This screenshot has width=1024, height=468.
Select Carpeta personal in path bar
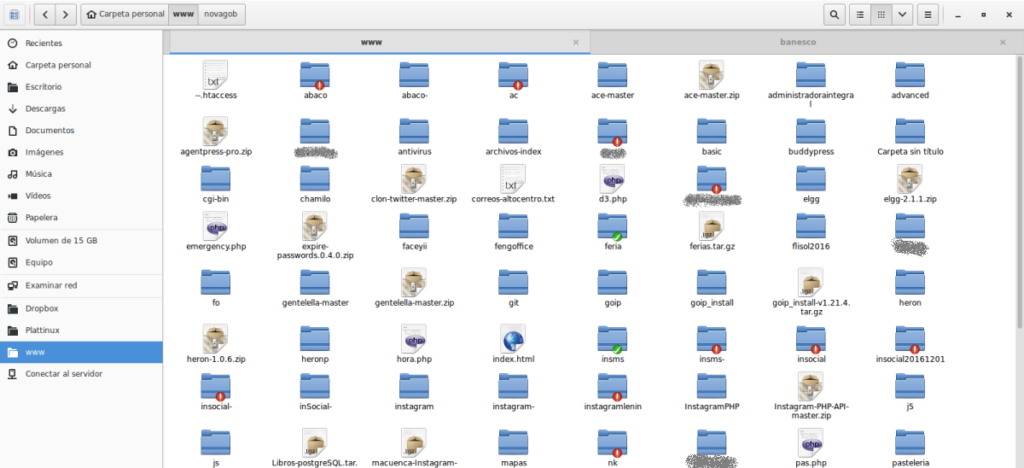point(125,14)
